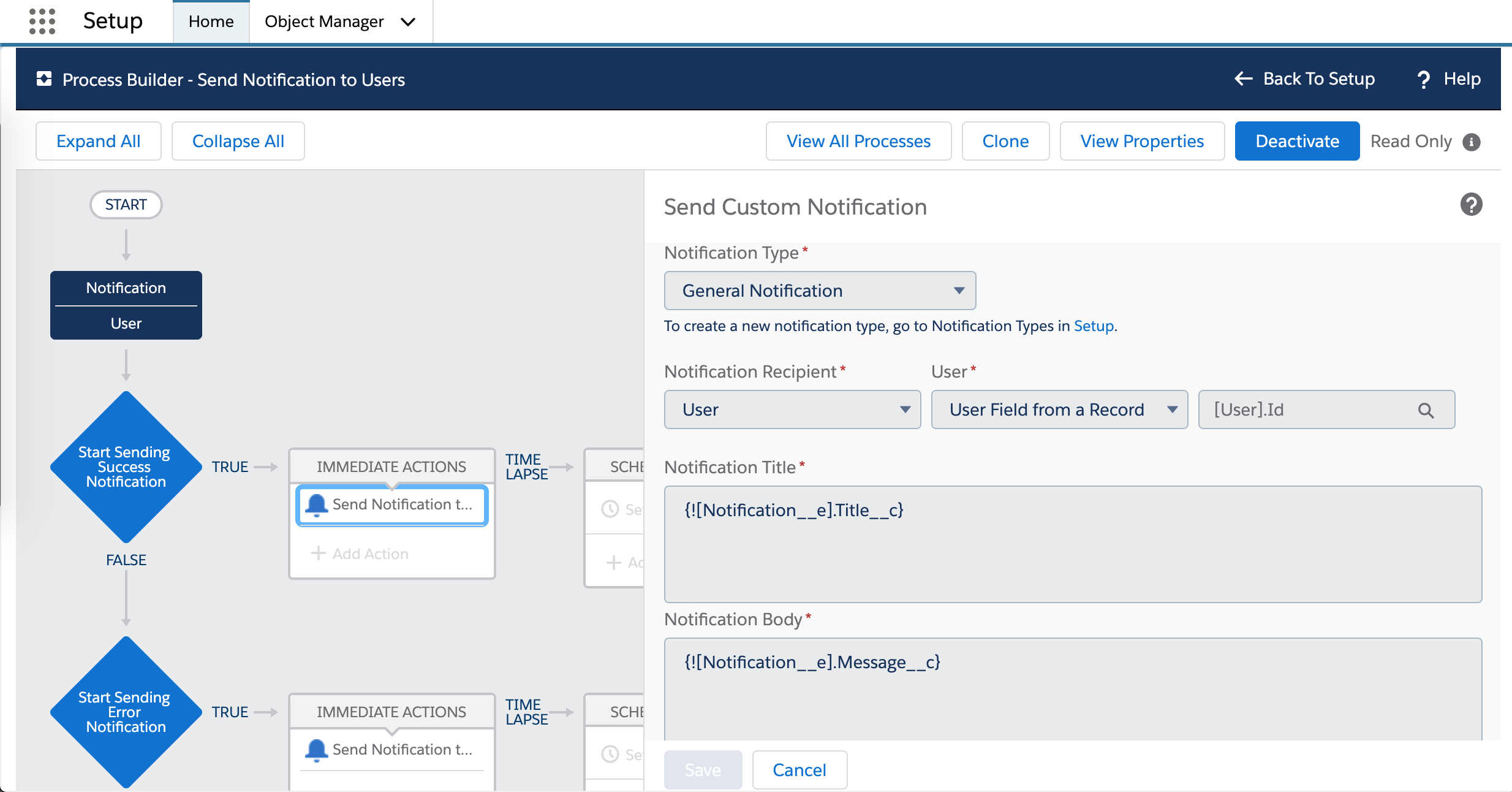Switch to the Home tab
1512x792 pixels.
click(211, 21)
